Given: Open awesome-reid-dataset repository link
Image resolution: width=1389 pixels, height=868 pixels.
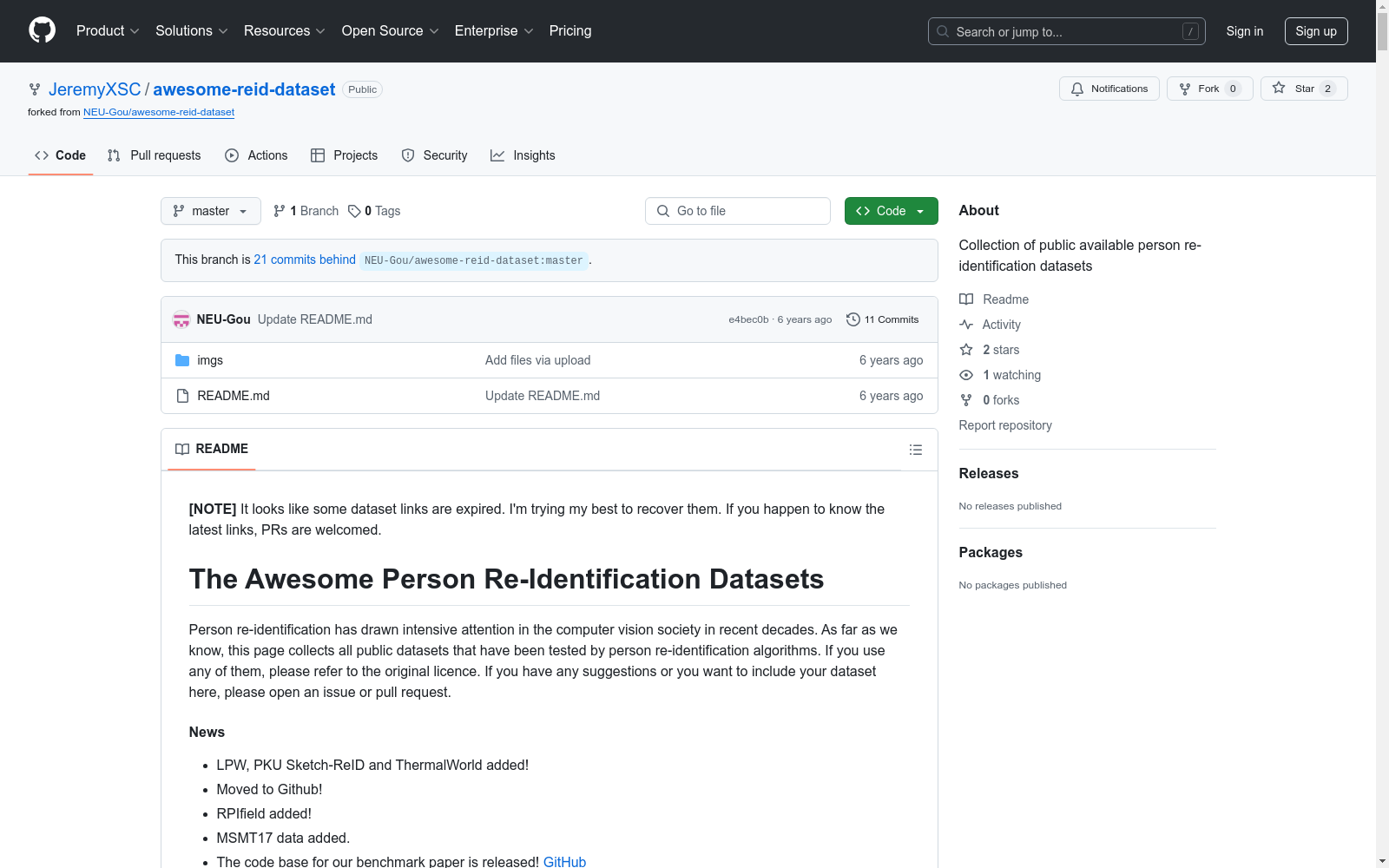Looking at the screenshot, I should pyautogui.click(x=244, y=89).
